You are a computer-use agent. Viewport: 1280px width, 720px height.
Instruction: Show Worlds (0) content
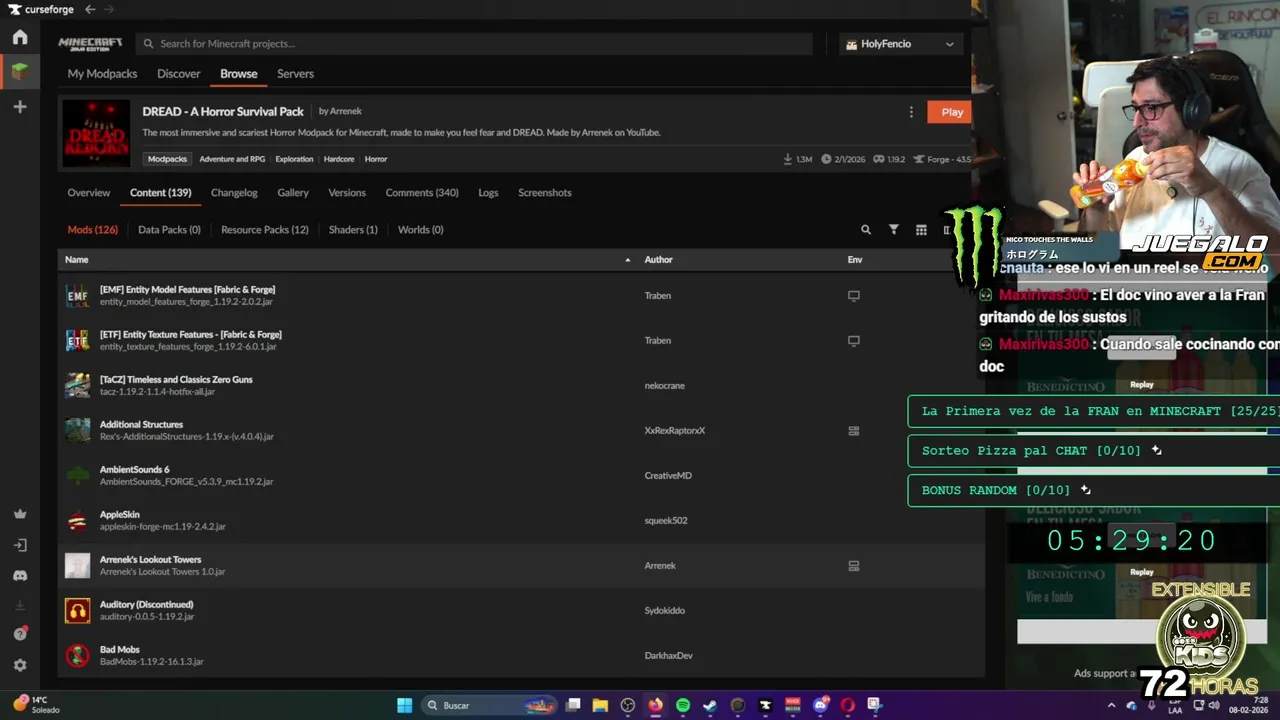coord(421,230)
